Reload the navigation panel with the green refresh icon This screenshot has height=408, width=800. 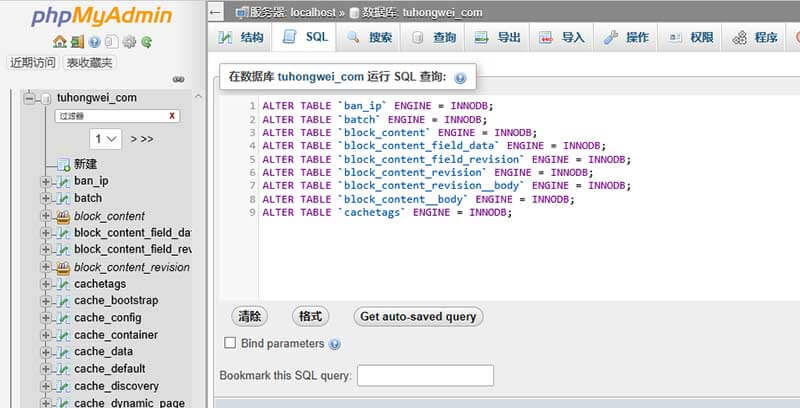click(146, 42)
